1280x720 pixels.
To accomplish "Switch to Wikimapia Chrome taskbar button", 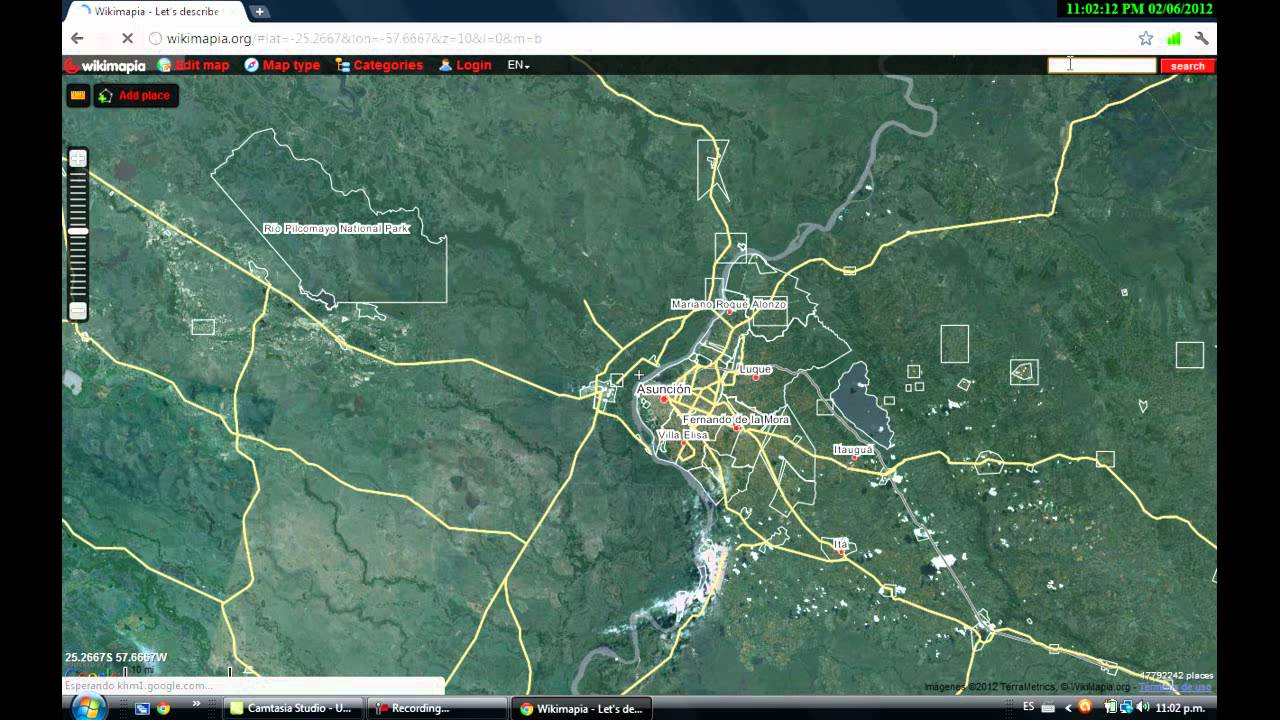I will click(x=581, y=708).
